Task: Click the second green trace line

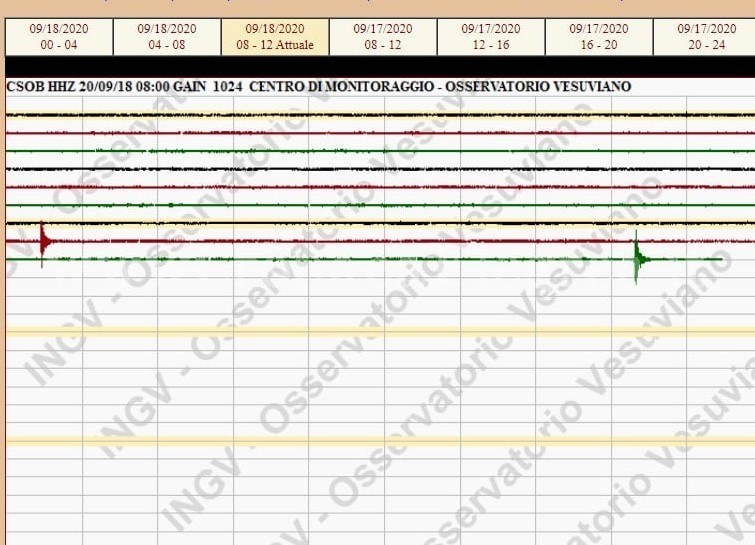Action: (x=380, y=205)
